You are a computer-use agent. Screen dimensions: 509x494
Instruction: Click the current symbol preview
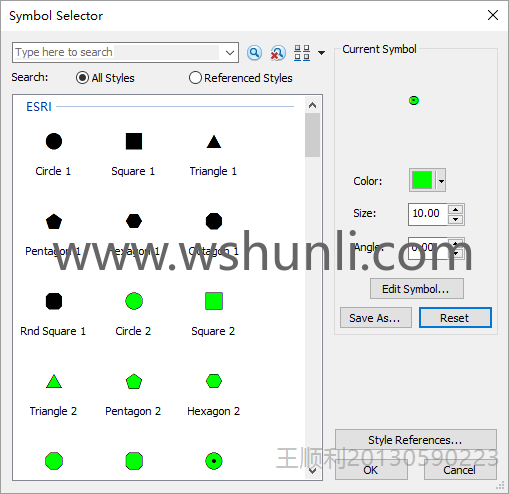pos(414,100)
